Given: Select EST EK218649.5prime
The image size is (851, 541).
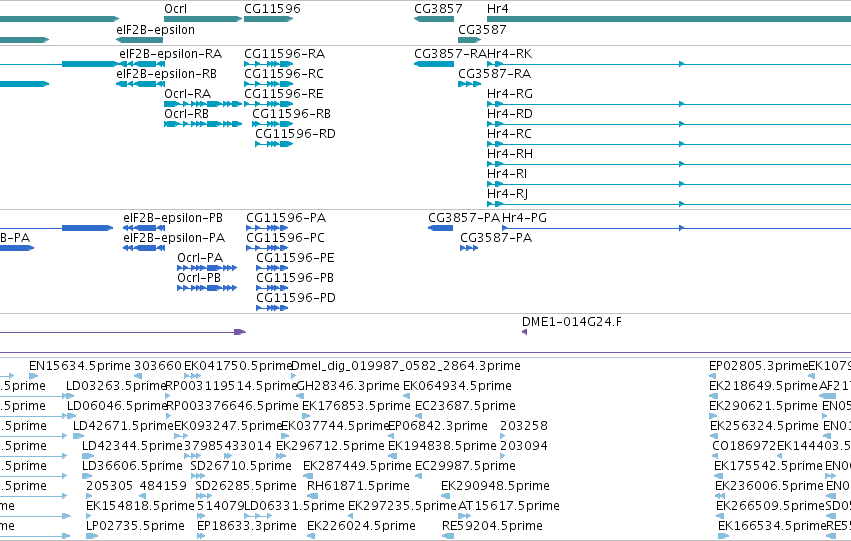Looking at the screenshot, I should 763,386.
